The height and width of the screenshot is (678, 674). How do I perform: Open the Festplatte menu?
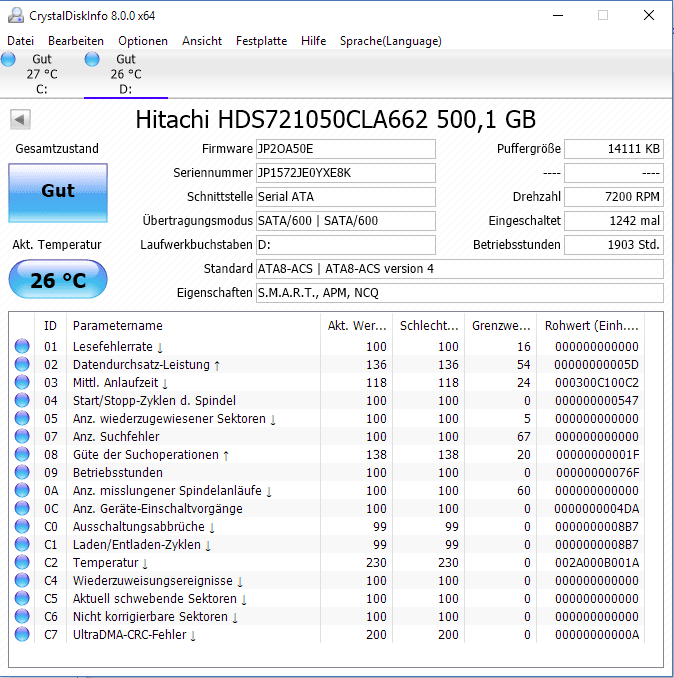(261, 41)
